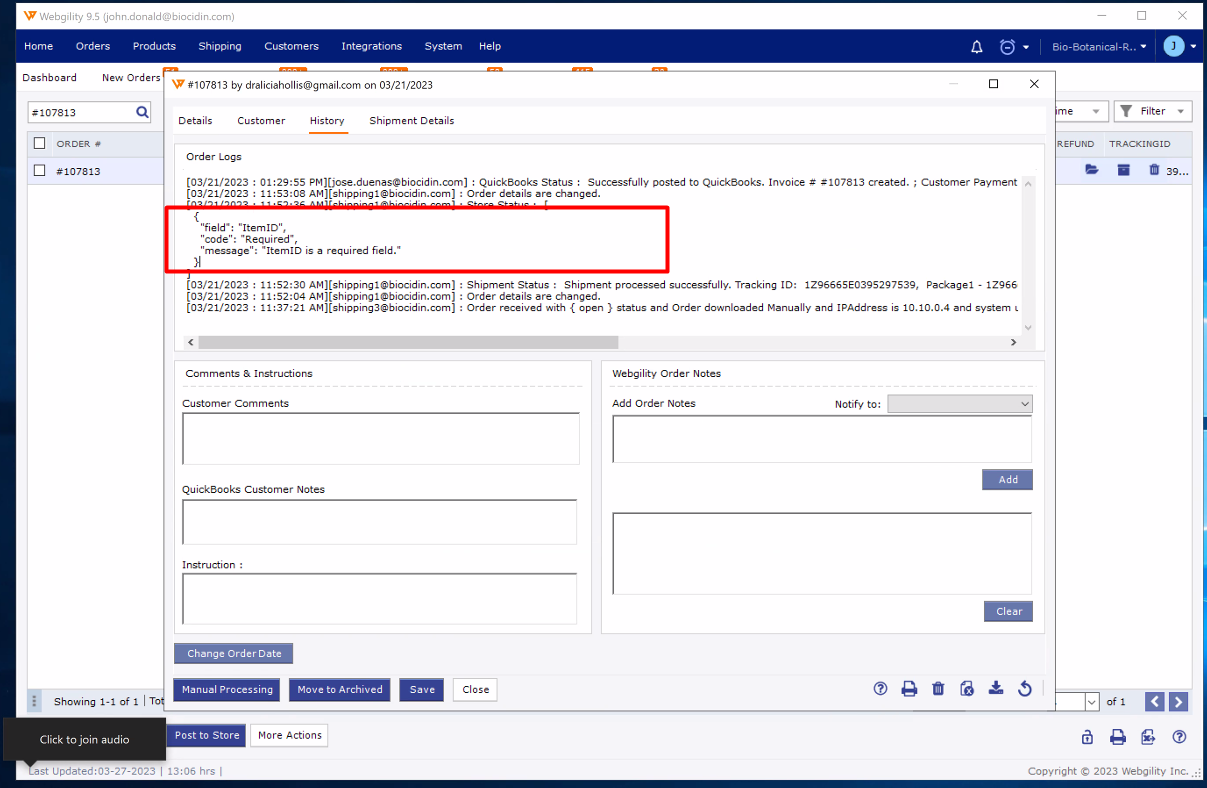Click the lock icon in main window footer
This screenshot has width=1207, height=788.
[x=1087, y=737]
